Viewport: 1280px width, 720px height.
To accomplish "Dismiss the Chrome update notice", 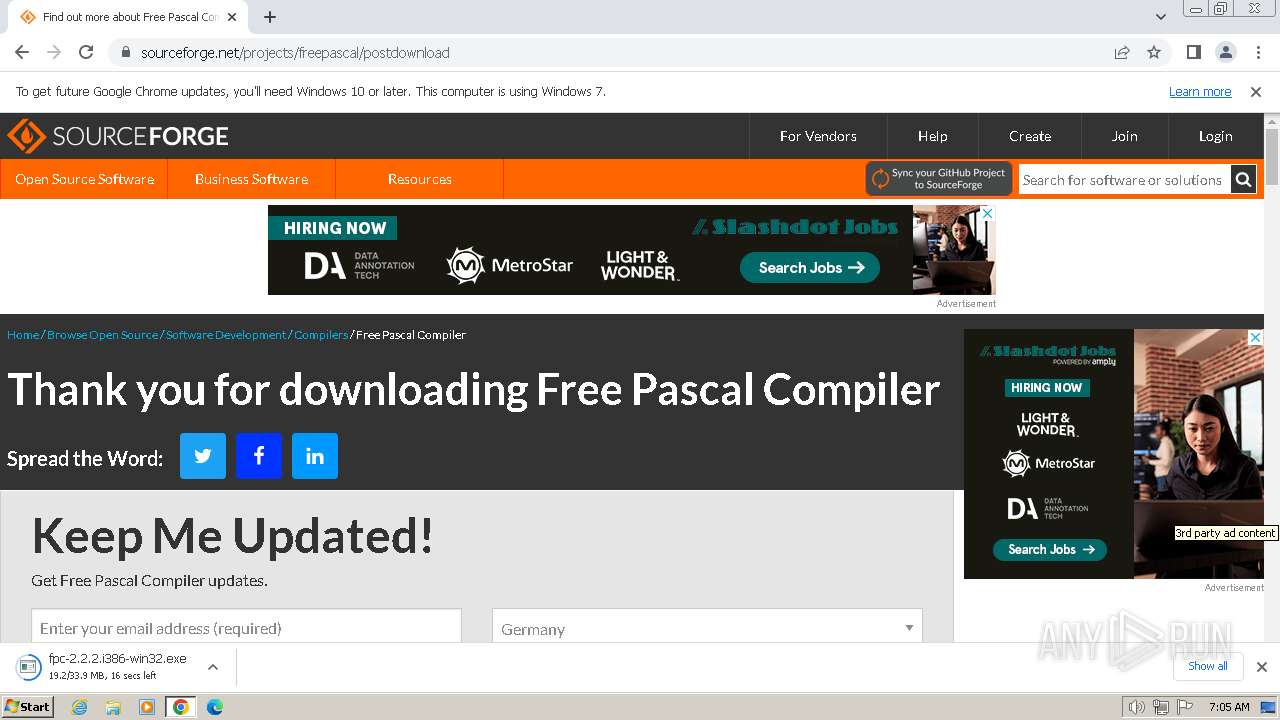I will [1256, 91].
